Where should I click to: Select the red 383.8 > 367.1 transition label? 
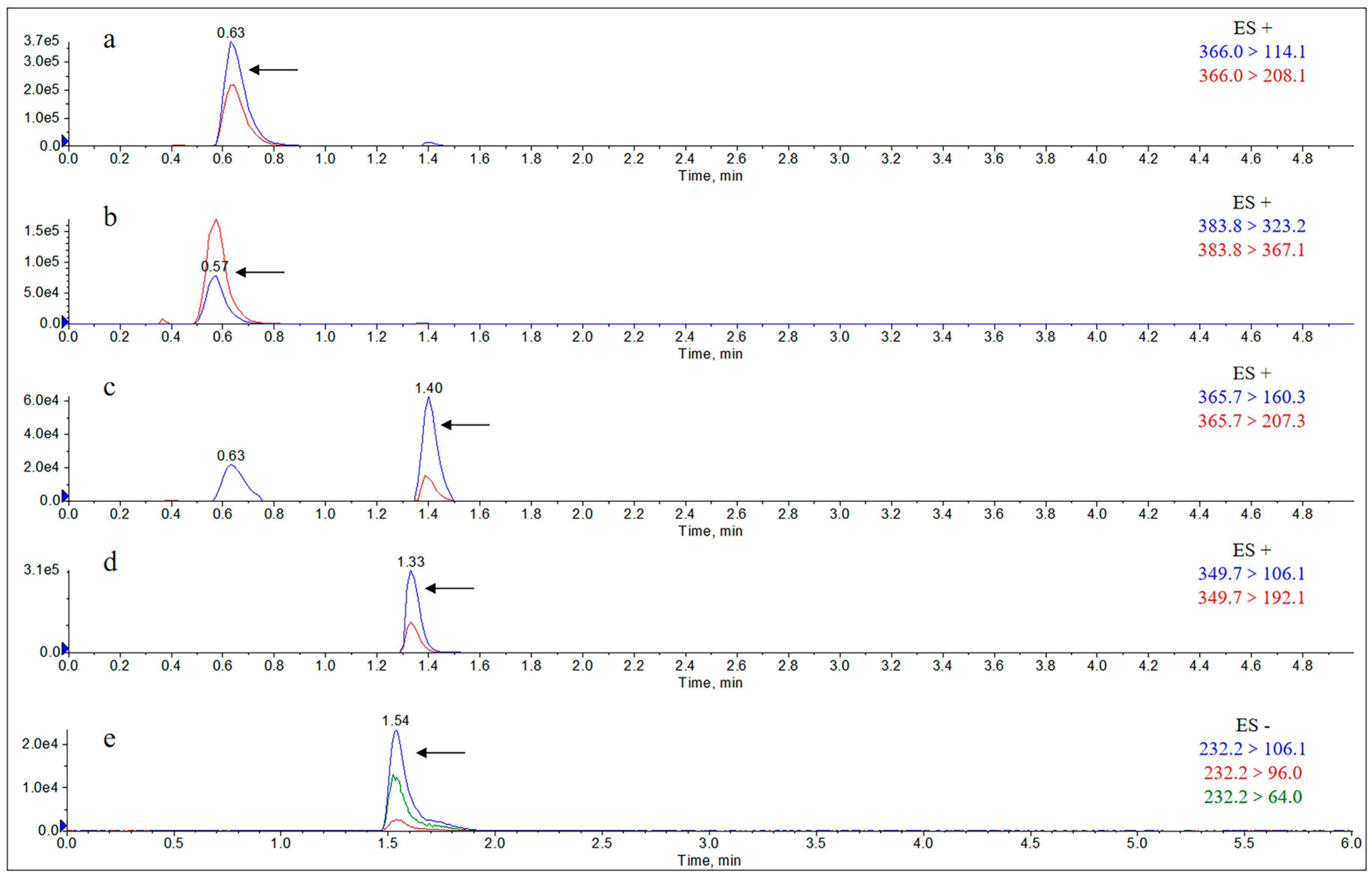click(x=1251, y=250)
